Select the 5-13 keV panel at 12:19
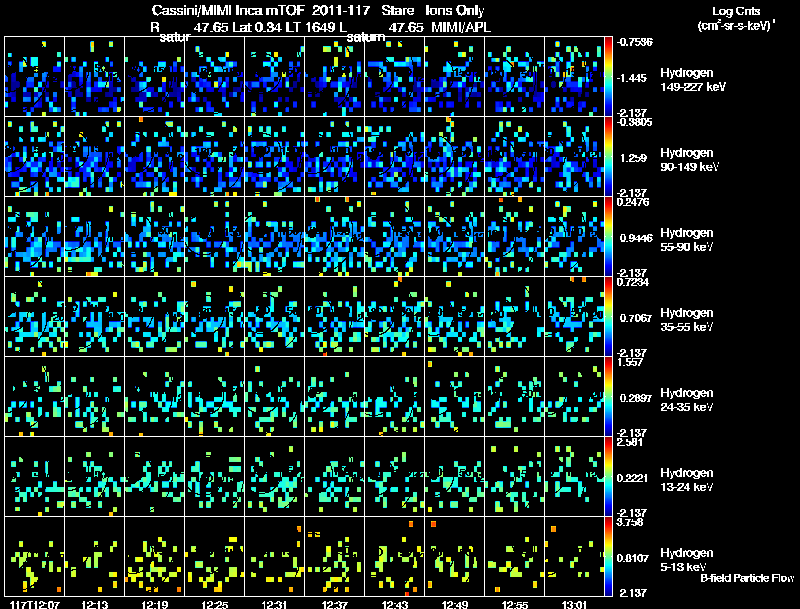This screenshot has width=800, height=609. point(155,557)
